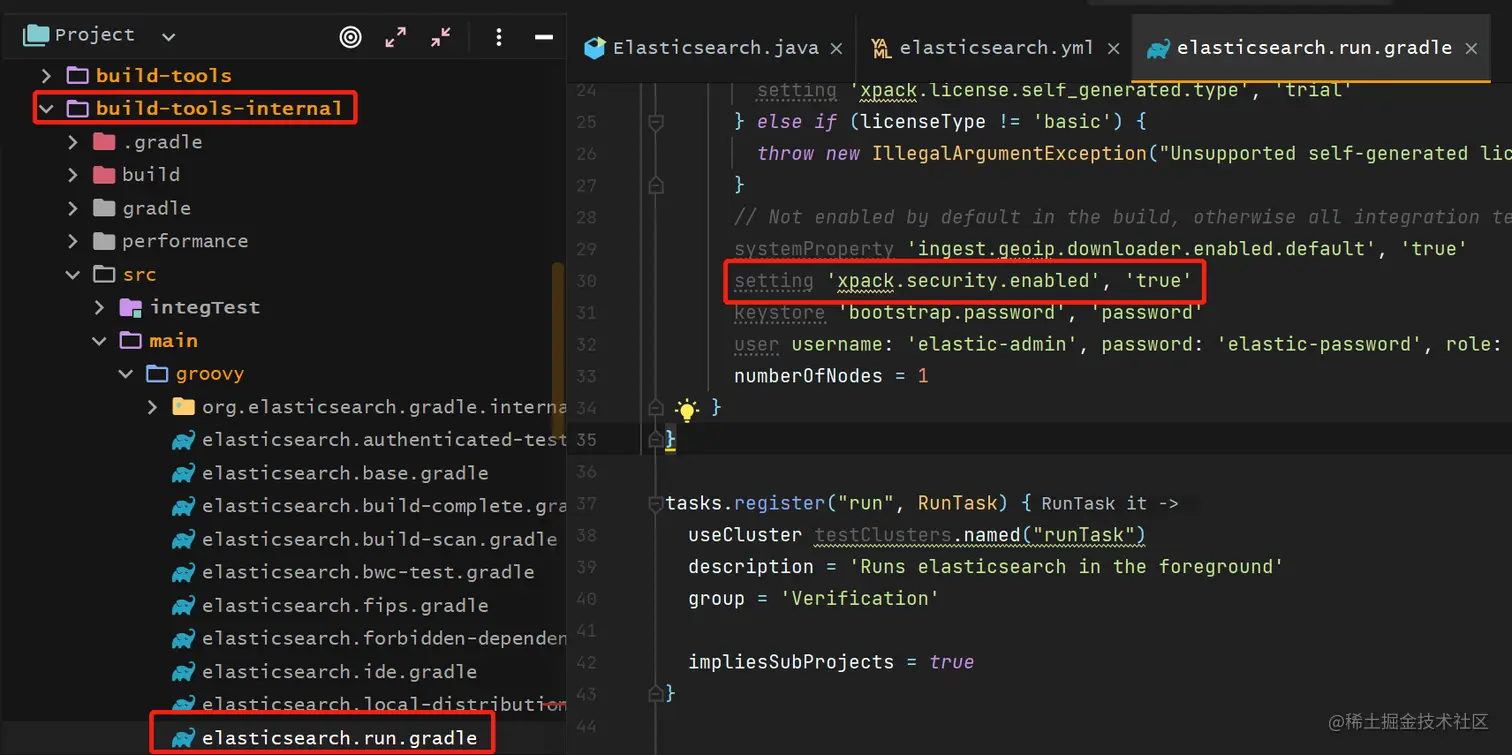This screenshot has height=755, width=1512.
Task: Select opened file with the target icon
Action: 350,37
